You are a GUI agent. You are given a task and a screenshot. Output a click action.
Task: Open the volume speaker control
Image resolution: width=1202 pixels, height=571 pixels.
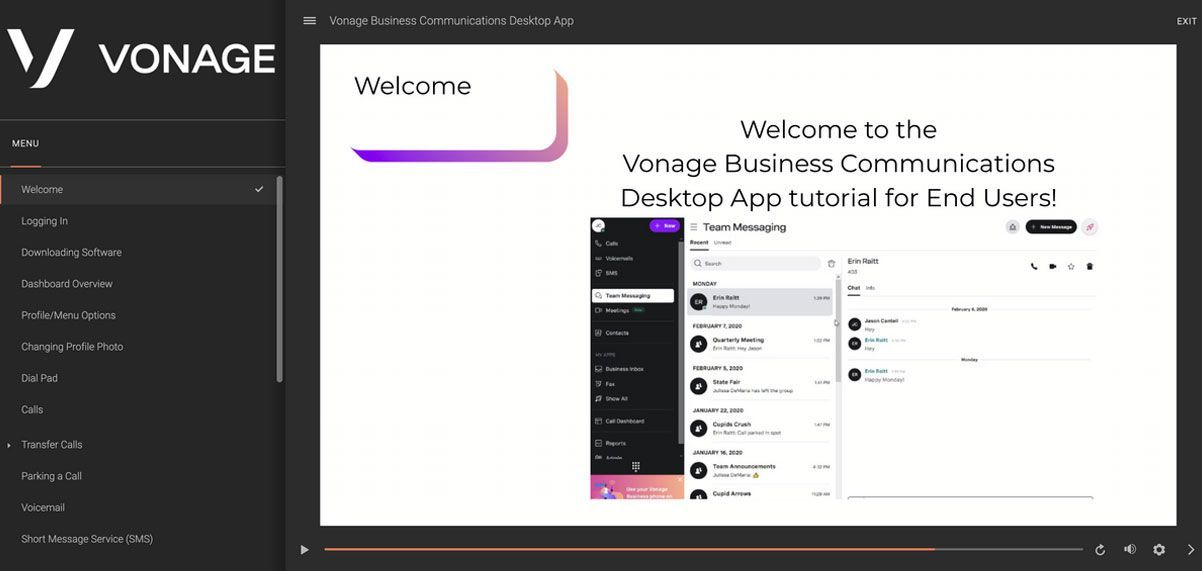1130,549
